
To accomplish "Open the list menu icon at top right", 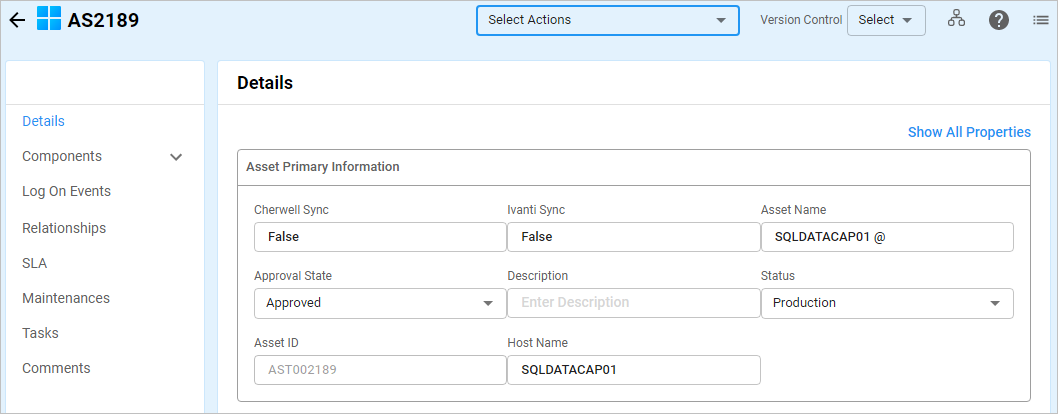I will 1040,20.
